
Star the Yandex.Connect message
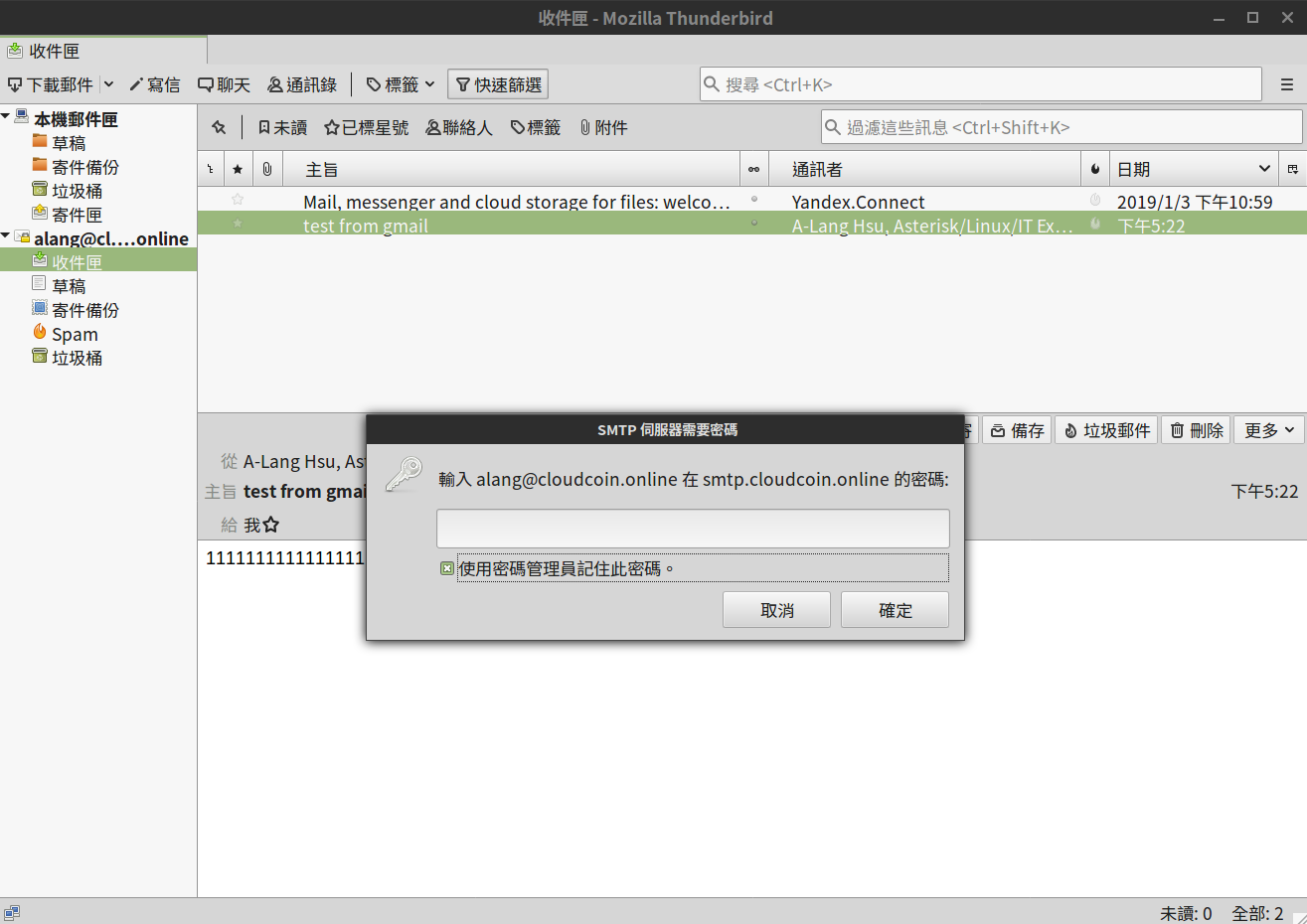(238, 200)
